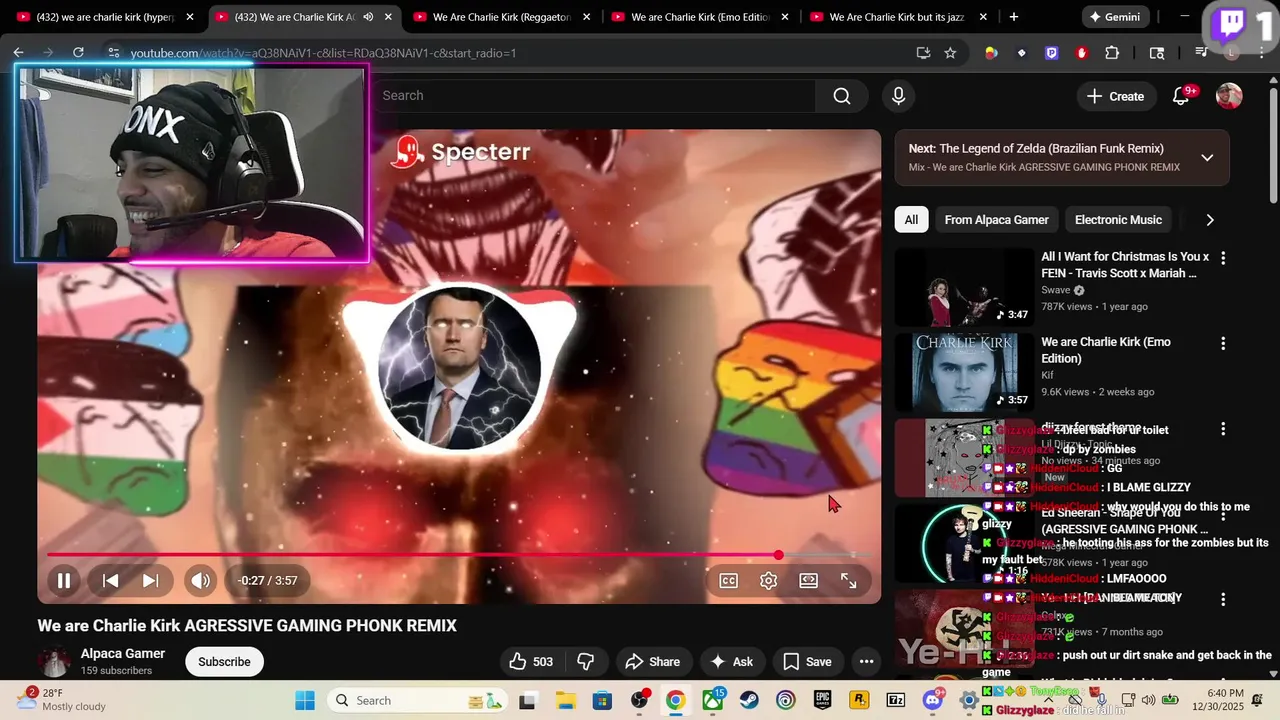Image resolution: width=1280 pixels, height=720 pixels.
Task: Open Chrome extensions puzzle icon
Action: (1112, 53)
